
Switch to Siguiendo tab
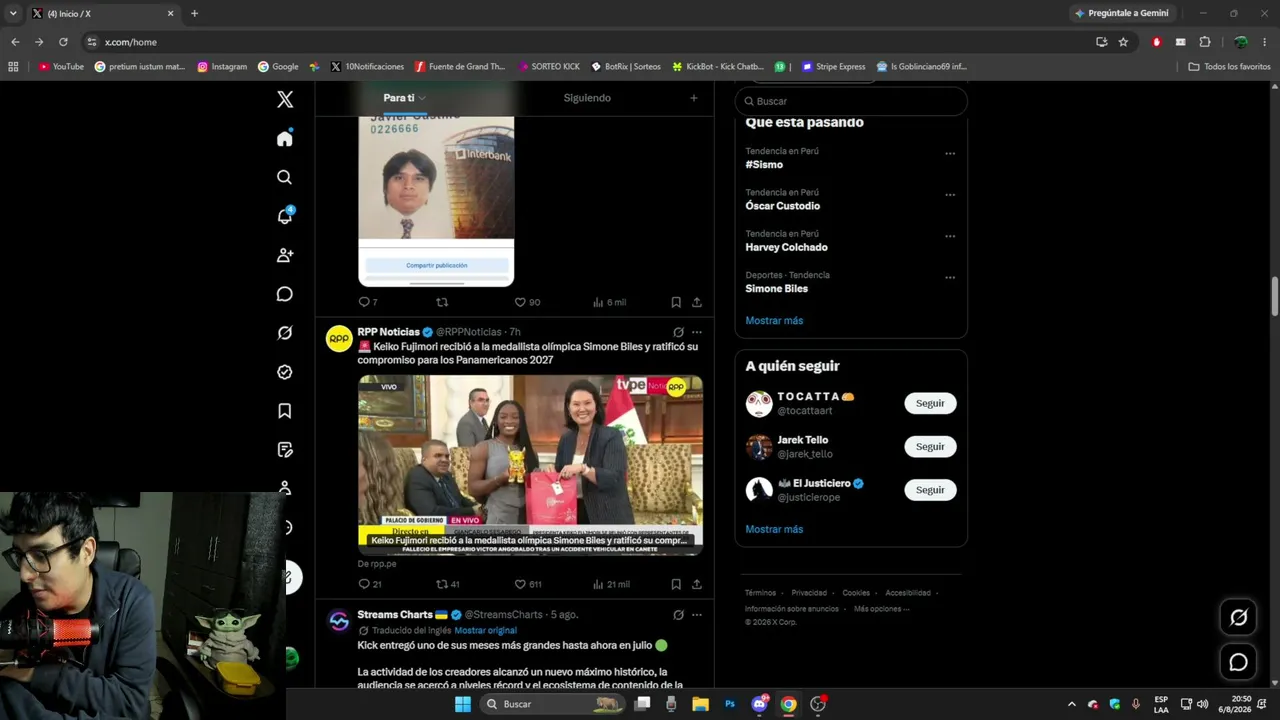tap(587, 98)
